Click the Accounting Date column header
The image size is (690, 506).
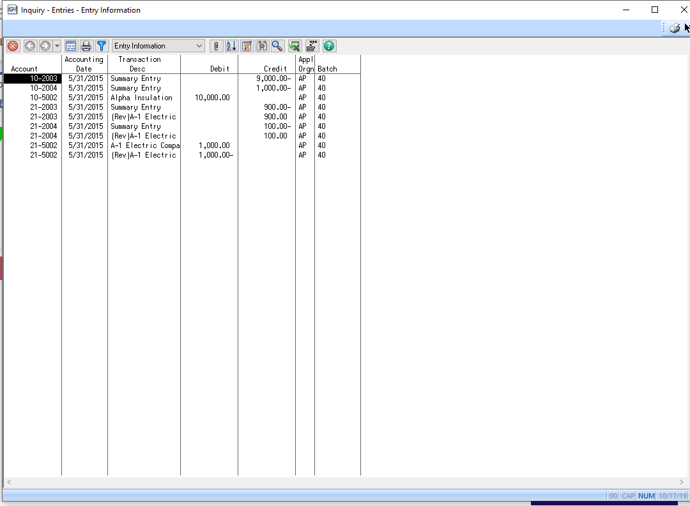[84, 64]
